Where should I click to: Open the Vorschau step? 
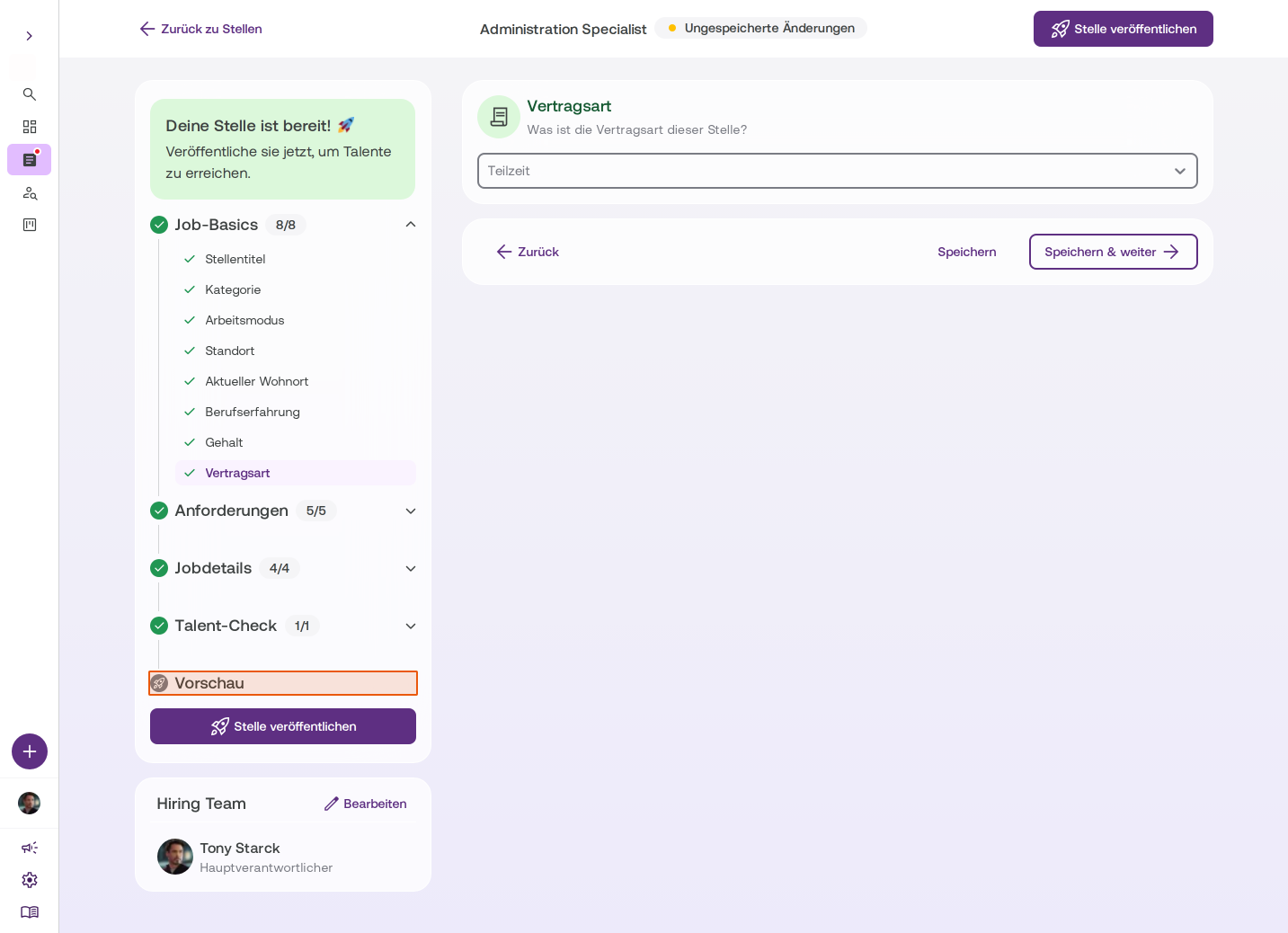(283, 683)
